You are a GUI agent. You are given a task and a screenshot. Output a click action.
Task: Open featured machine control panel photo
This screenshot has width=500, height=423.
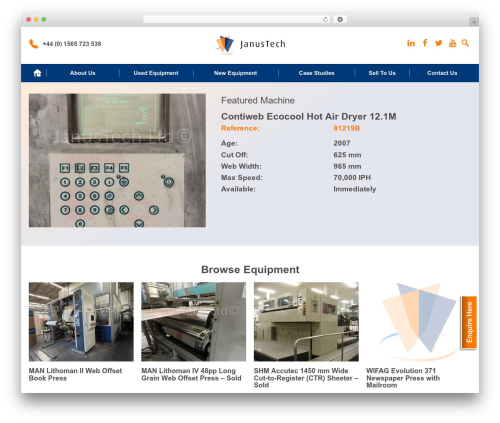[117, 160]
